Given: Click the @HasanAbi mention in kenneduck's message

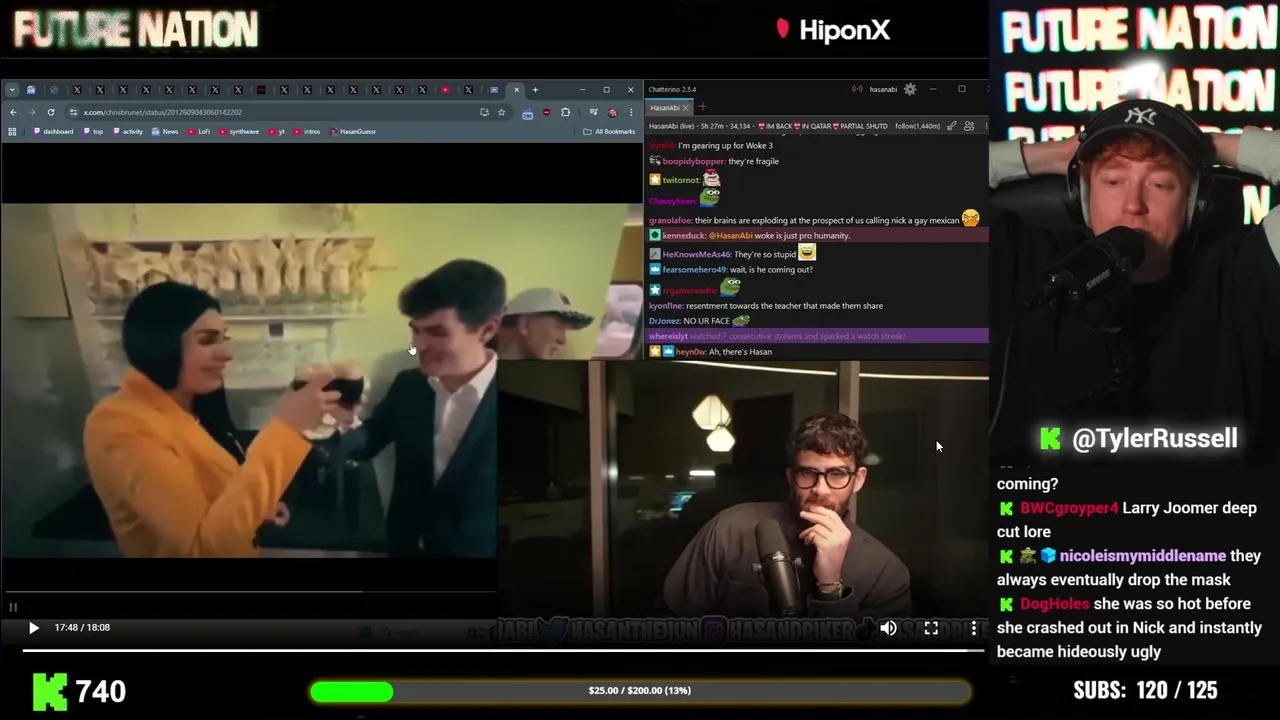Looking at the screenshot, I should tap(730, 236).
